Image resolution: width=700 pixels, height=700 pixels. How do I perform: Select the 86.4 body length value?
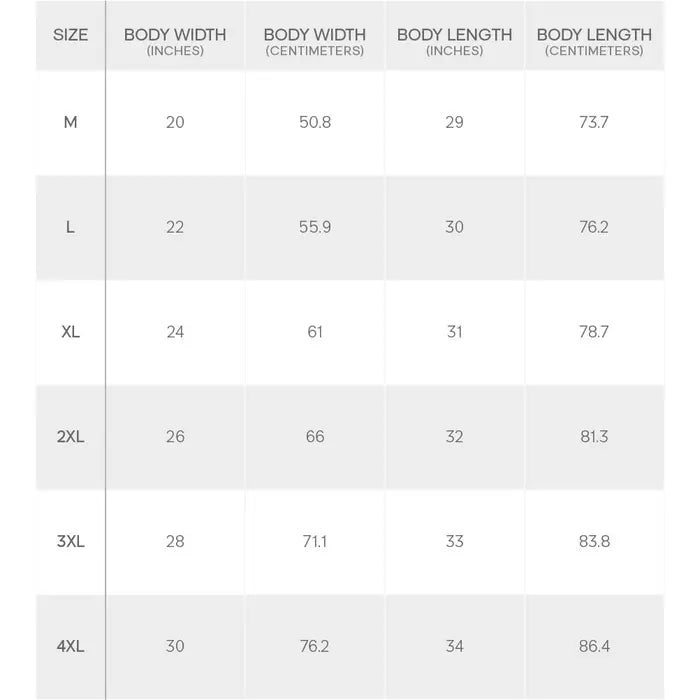594,646
